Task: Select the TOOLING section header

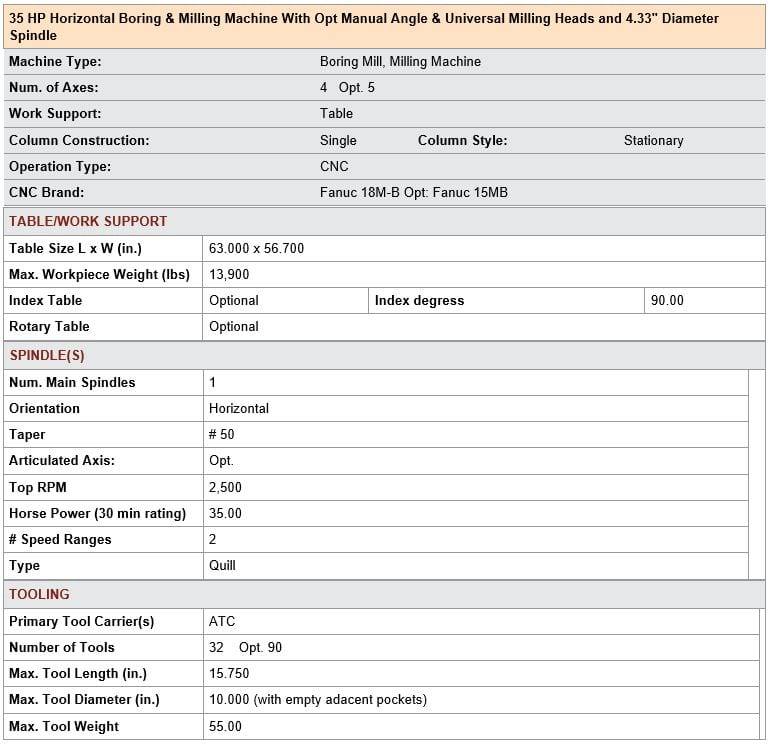Action: 39,594
